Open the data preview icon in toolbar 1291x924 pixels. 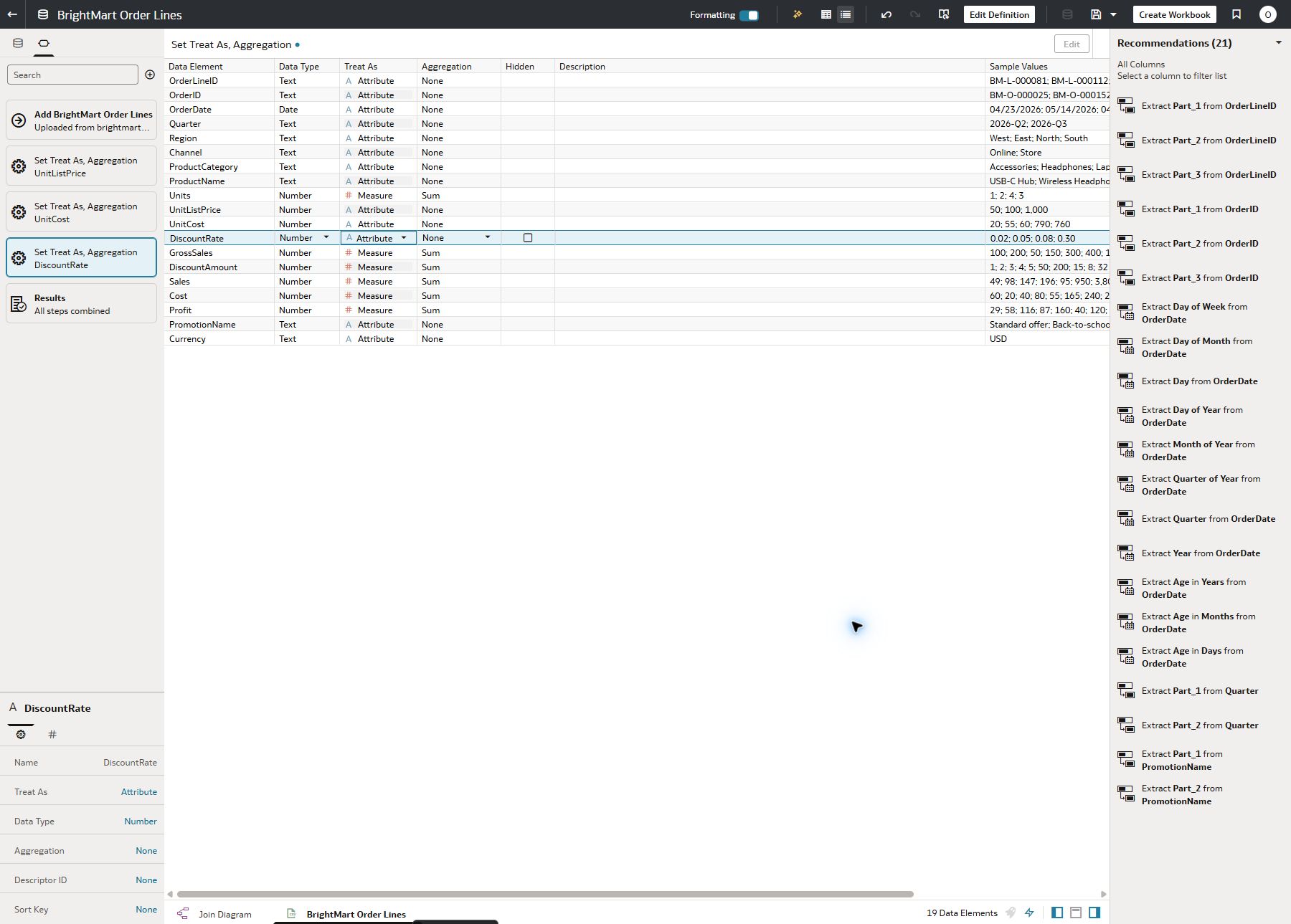[x=944, y=14]
